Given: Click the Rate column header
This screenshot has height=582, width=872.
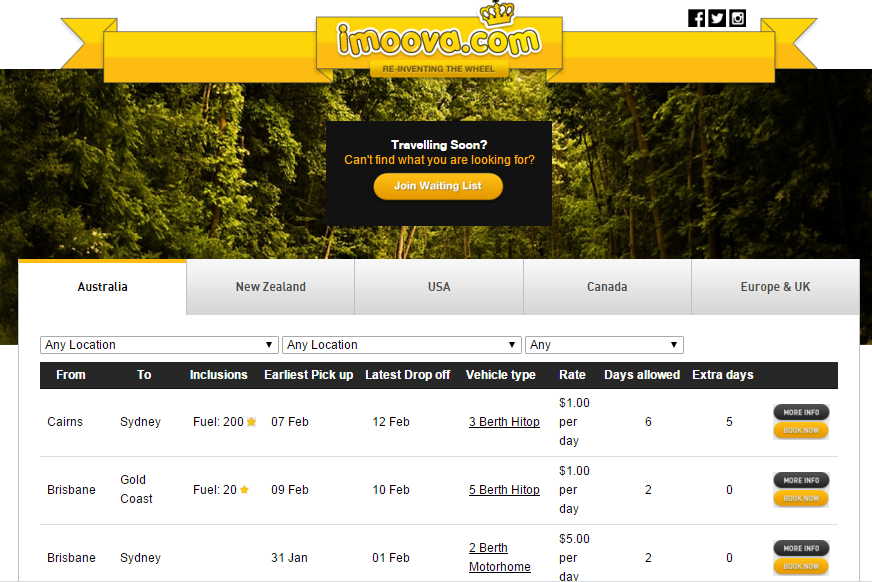Looking at the screenshot, I should point(572,375).
